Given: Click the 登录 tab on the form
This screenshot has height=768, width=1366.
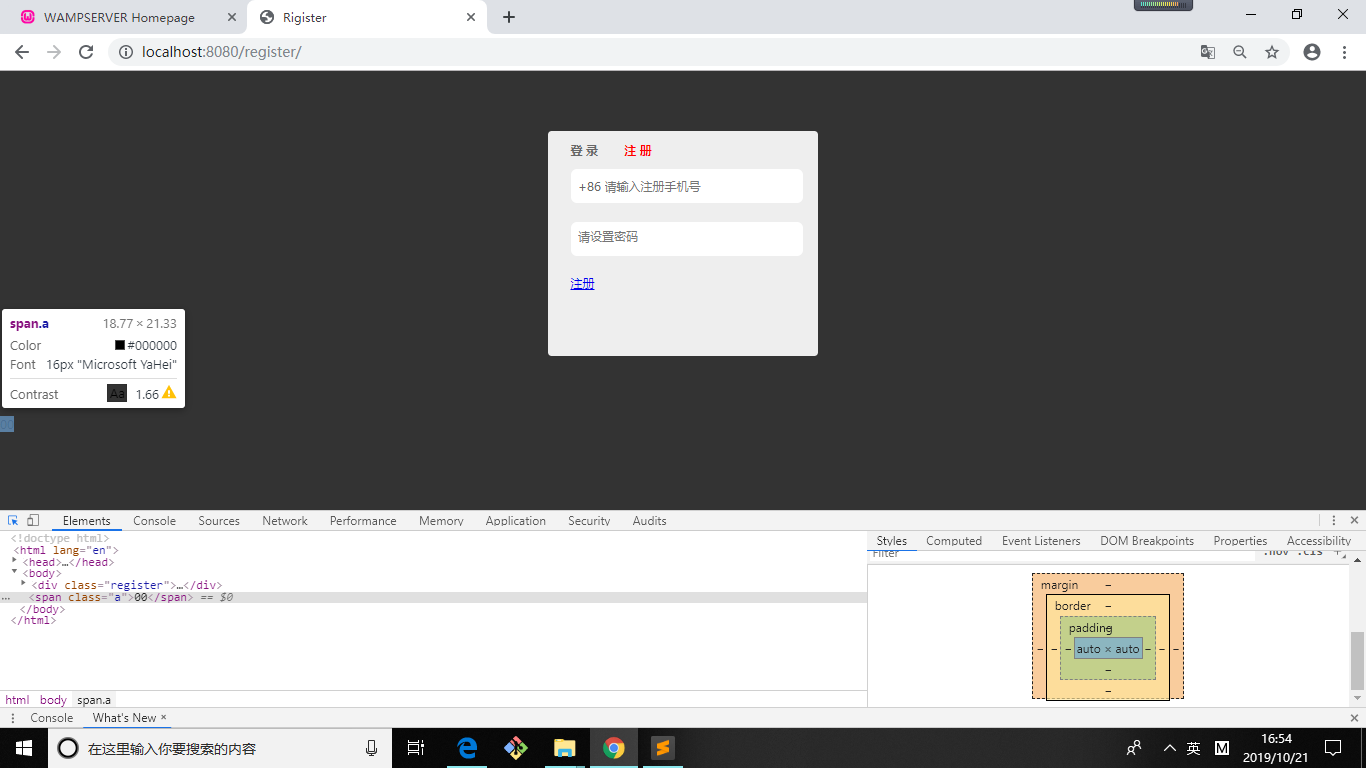Looking at the screenshot, I should tap(584, 151).
